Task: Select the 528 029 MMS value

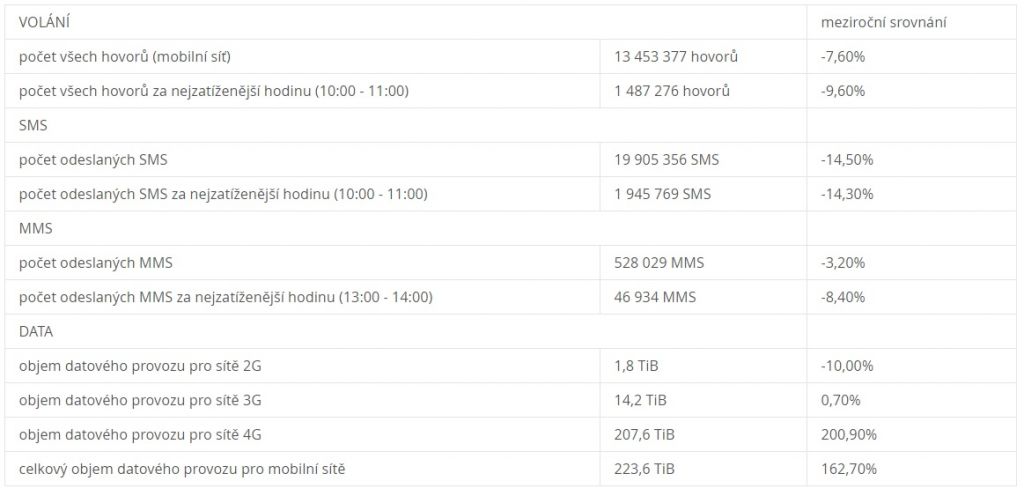Action: point(659,263)
